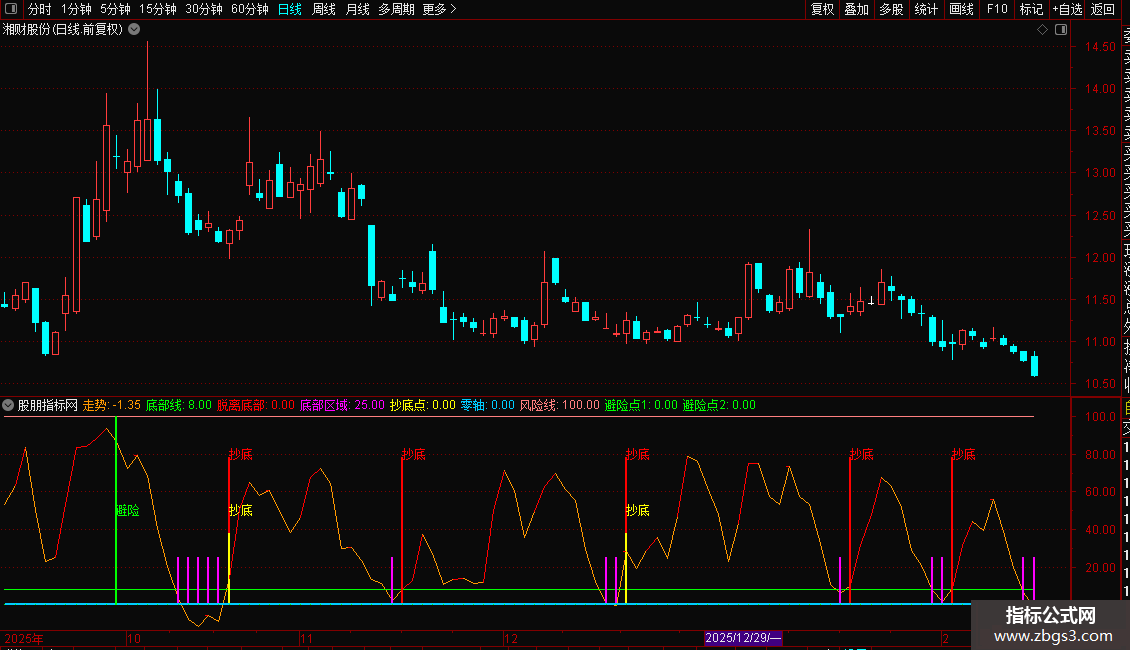Viewport: 1130px width, 650px height.
Task: Click the 风险线: 100.00 label
Action: [x=560, y=405]
